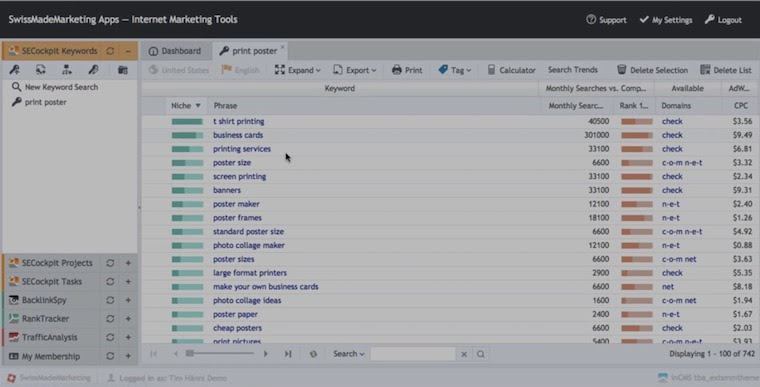Image resolution: width=760 pixels, height=387 pixels.
Task: Go to the first page
Action: point(154,354)
